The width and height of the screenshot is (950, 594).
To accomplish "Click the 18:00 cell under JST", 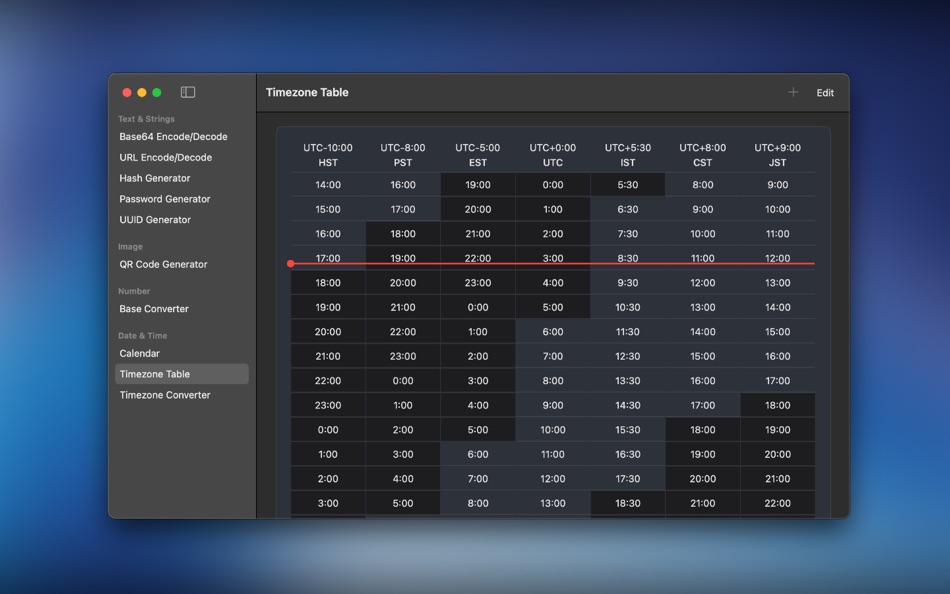I will tap(778, 405).
